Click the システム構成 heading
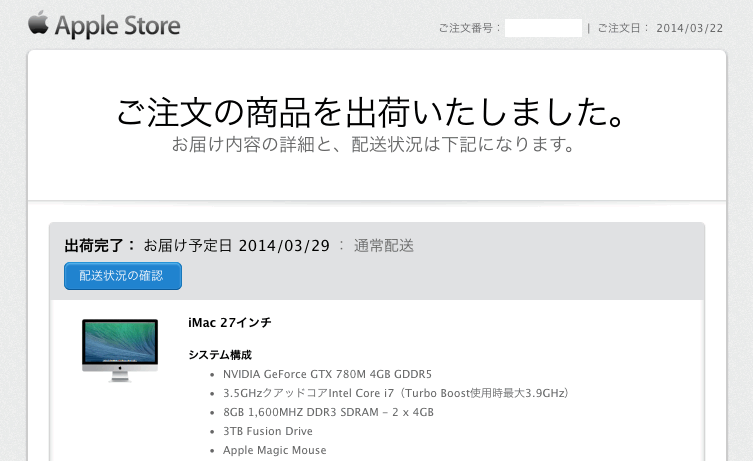Viewport: 753px width, 461px height. pos(220,355)
